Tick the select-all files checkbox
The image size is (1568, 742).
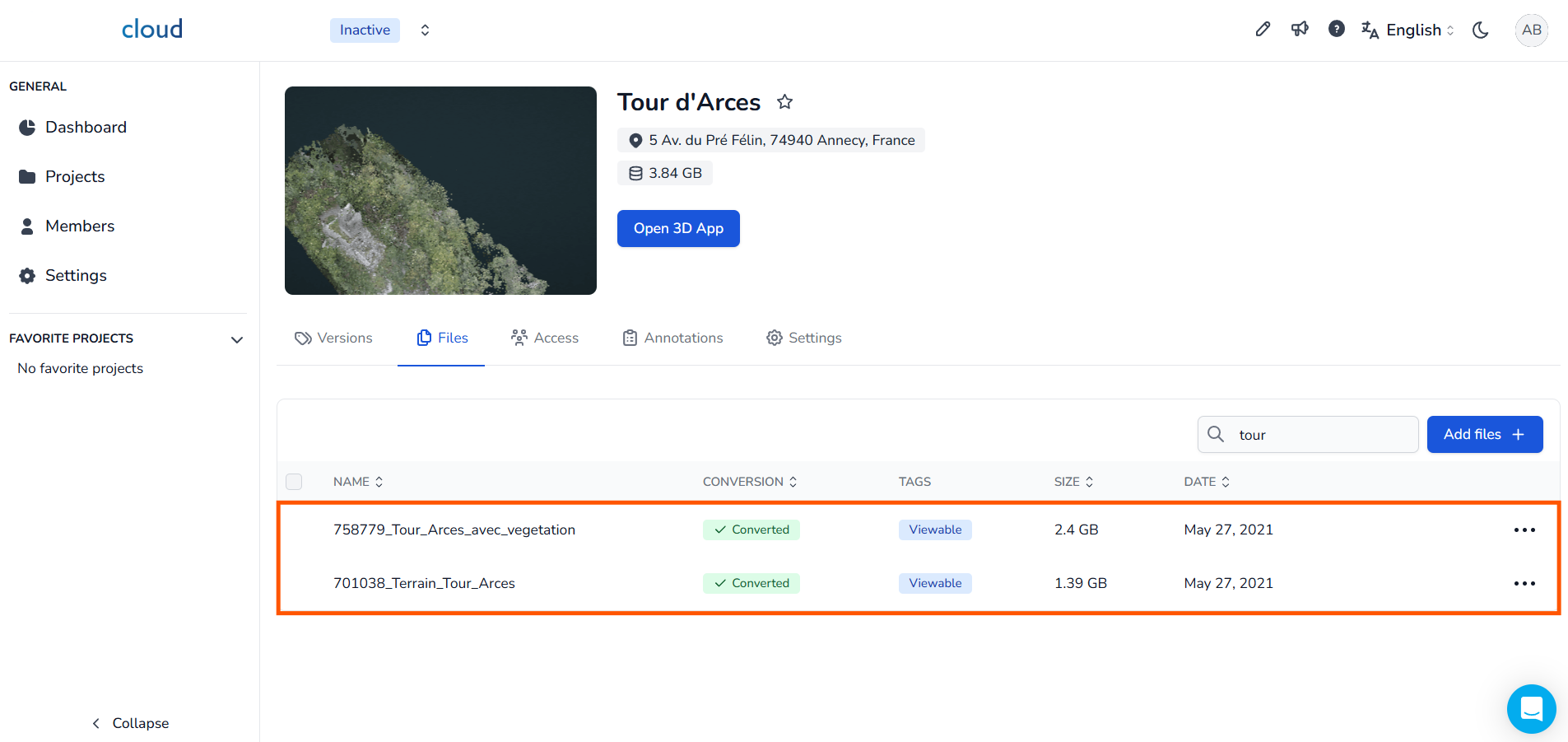(x=294, y=482)
